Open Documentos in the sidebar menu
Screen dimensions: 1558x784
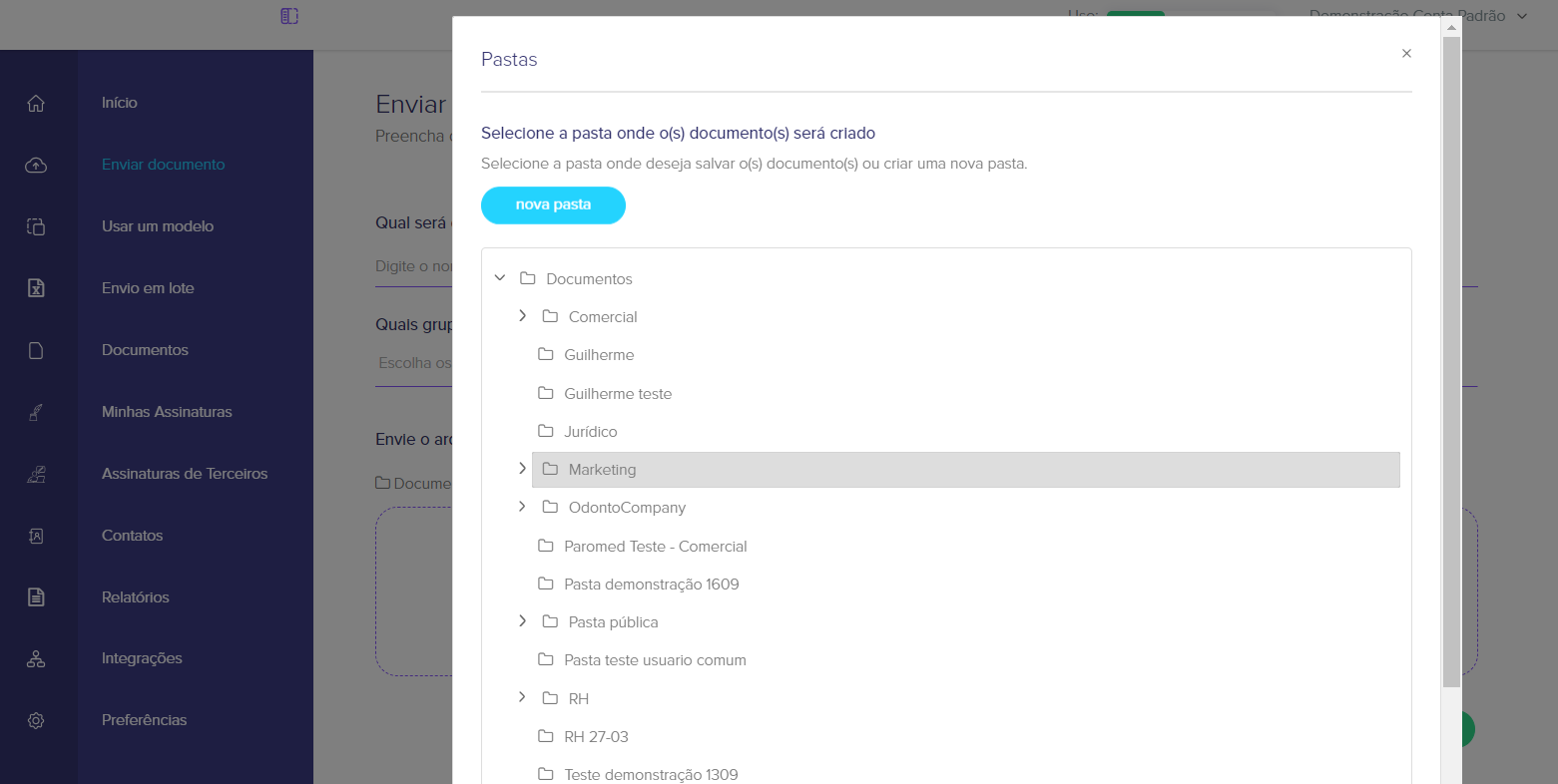145,350
